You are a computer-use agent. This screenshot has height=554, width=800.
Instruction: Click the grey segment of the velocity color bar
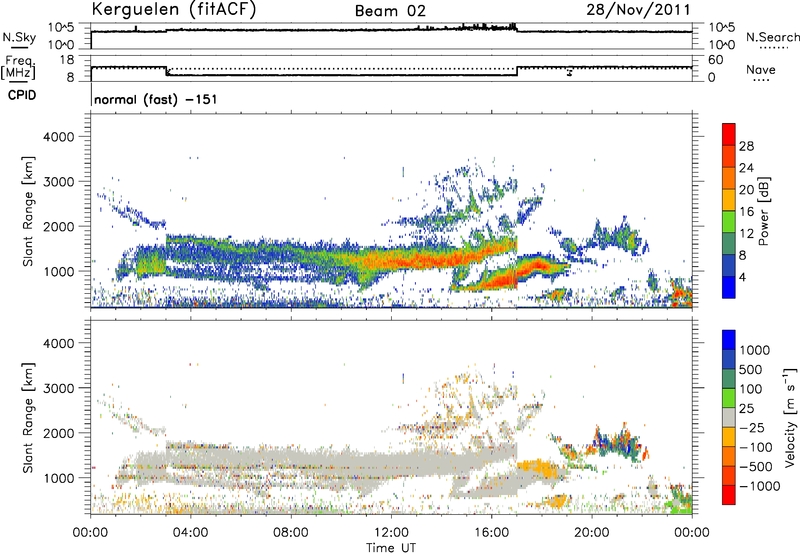coord(729,418)
